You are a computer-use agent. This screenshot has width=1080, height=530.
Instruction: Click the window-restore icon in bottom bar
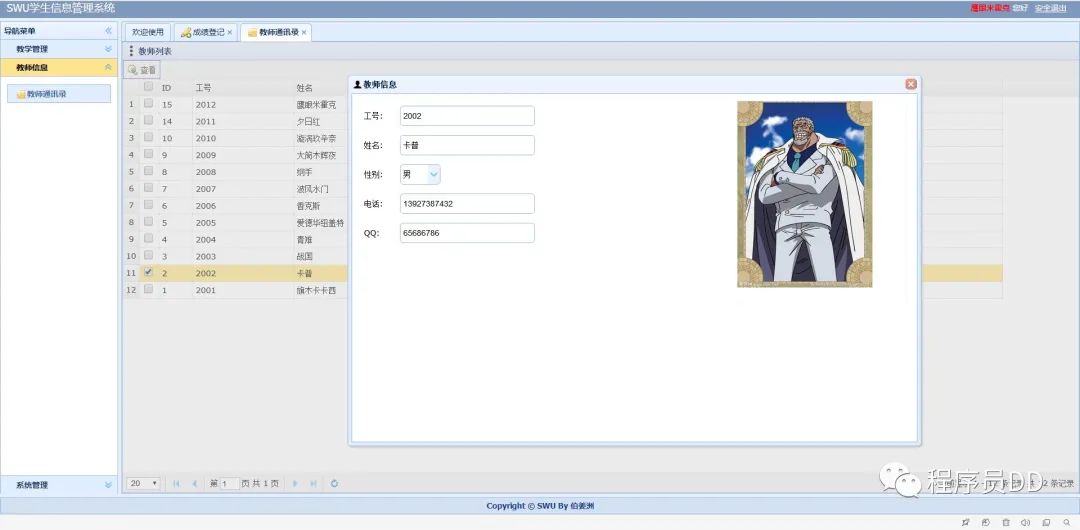[x=1046, y=522]
